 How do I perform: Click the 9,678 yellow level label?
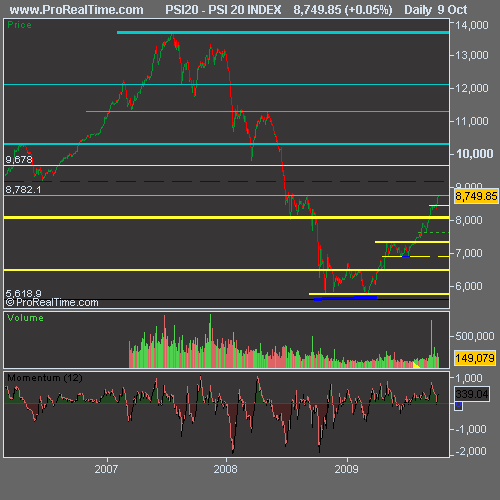pos(19,159)
